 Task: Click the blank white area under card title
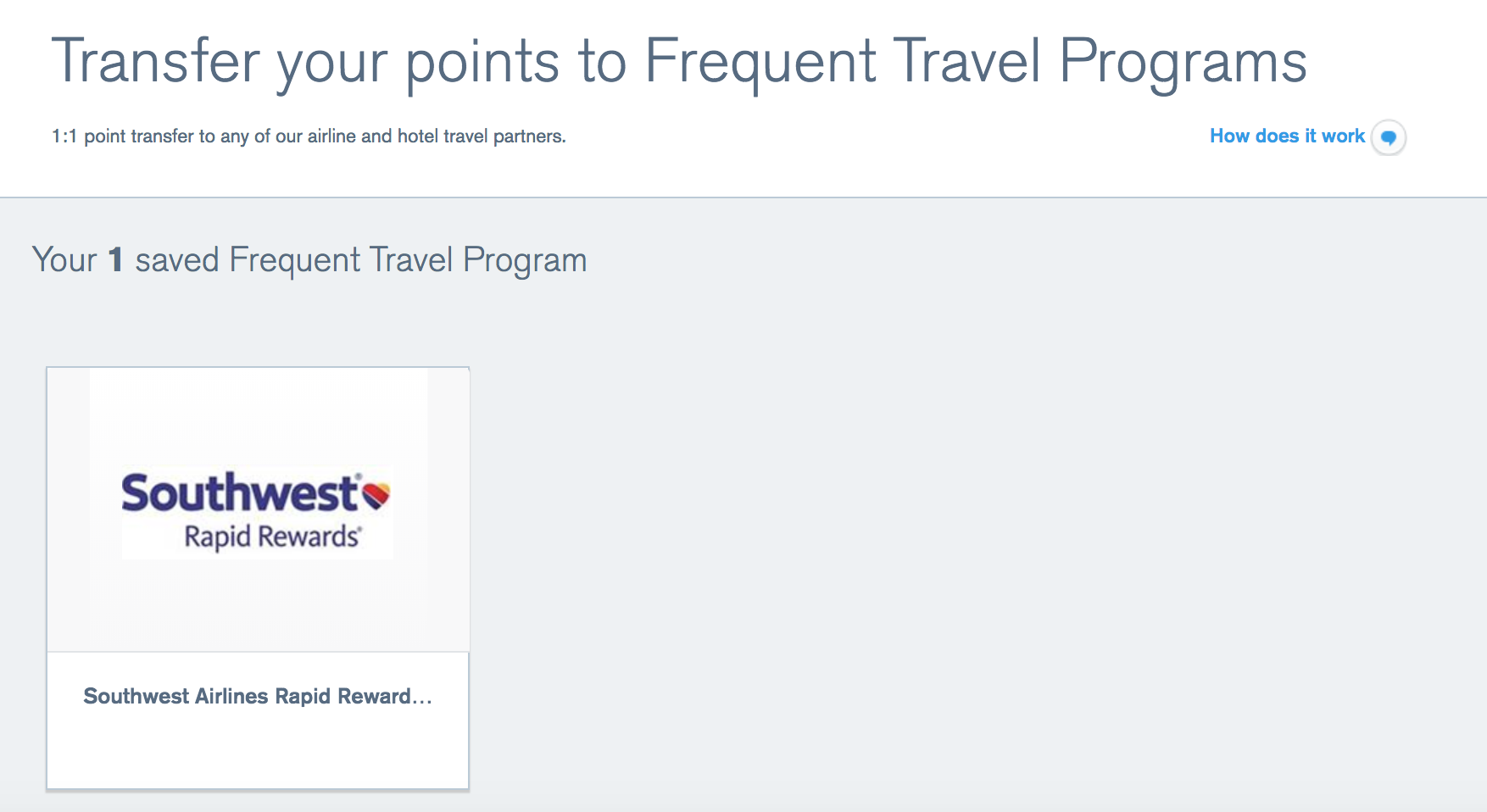[258, 750]
